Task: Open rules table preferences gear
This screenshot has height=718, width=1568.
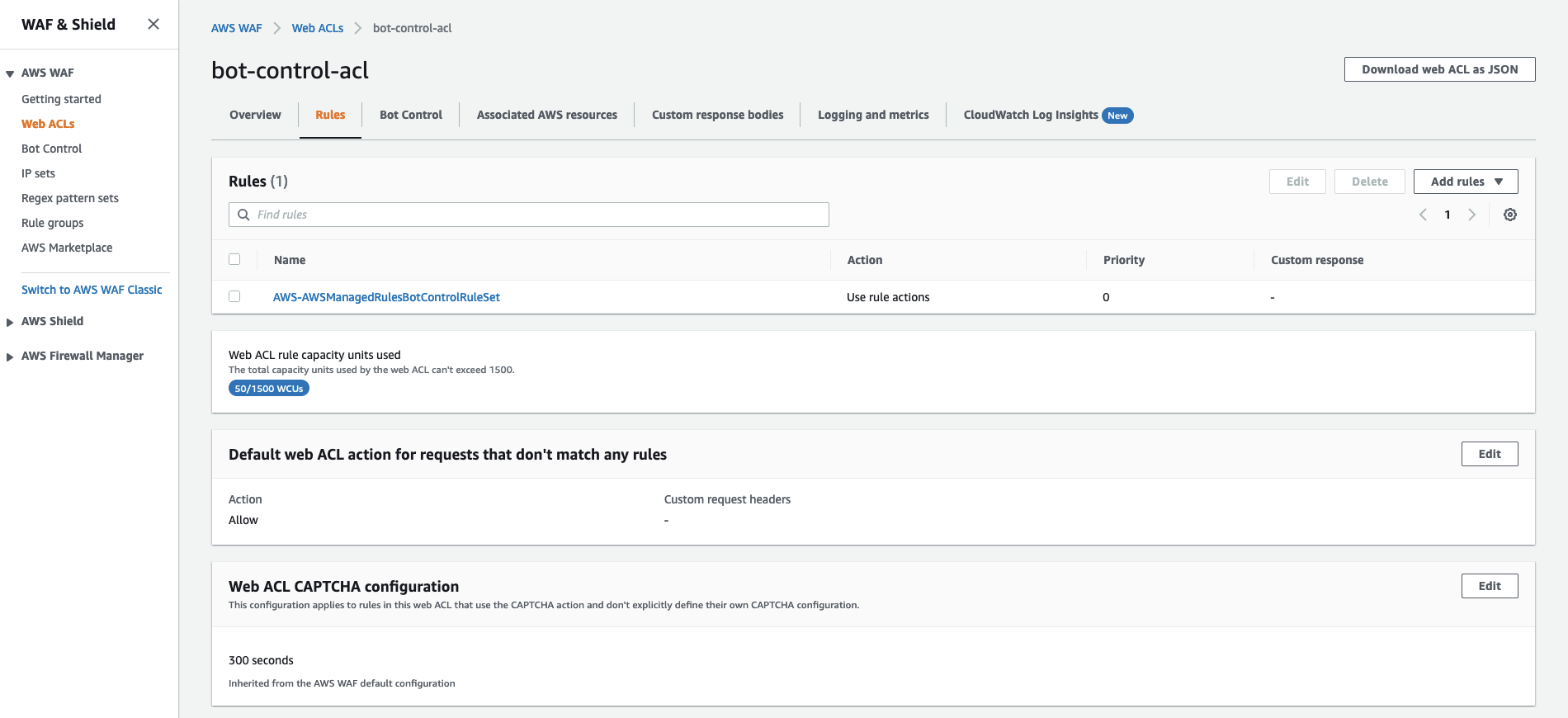Action: click(x=1510, y=215)
